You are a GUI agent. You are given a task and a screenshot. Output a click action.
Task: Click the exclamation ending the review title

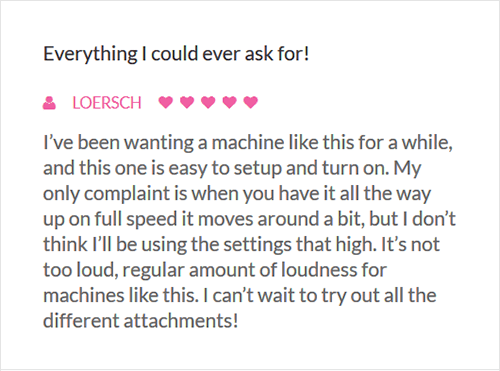click(307, 54)
